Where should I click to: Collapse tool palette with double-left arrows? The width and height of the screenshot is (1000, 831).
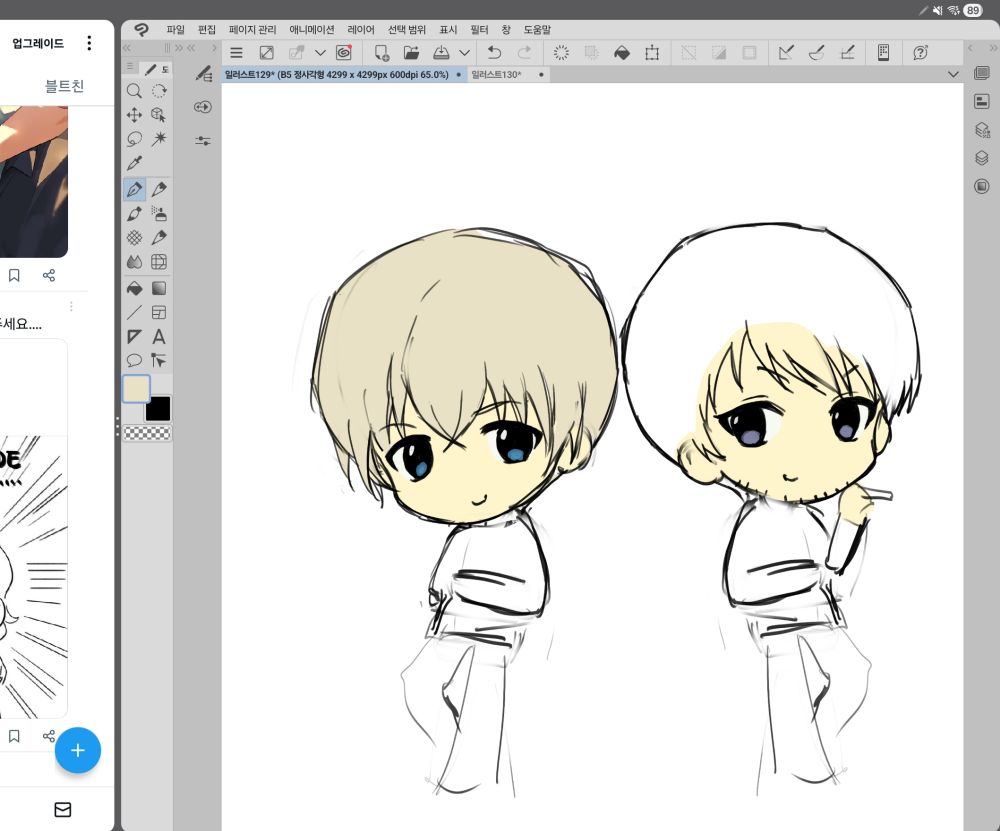click(x=126, y=48)
